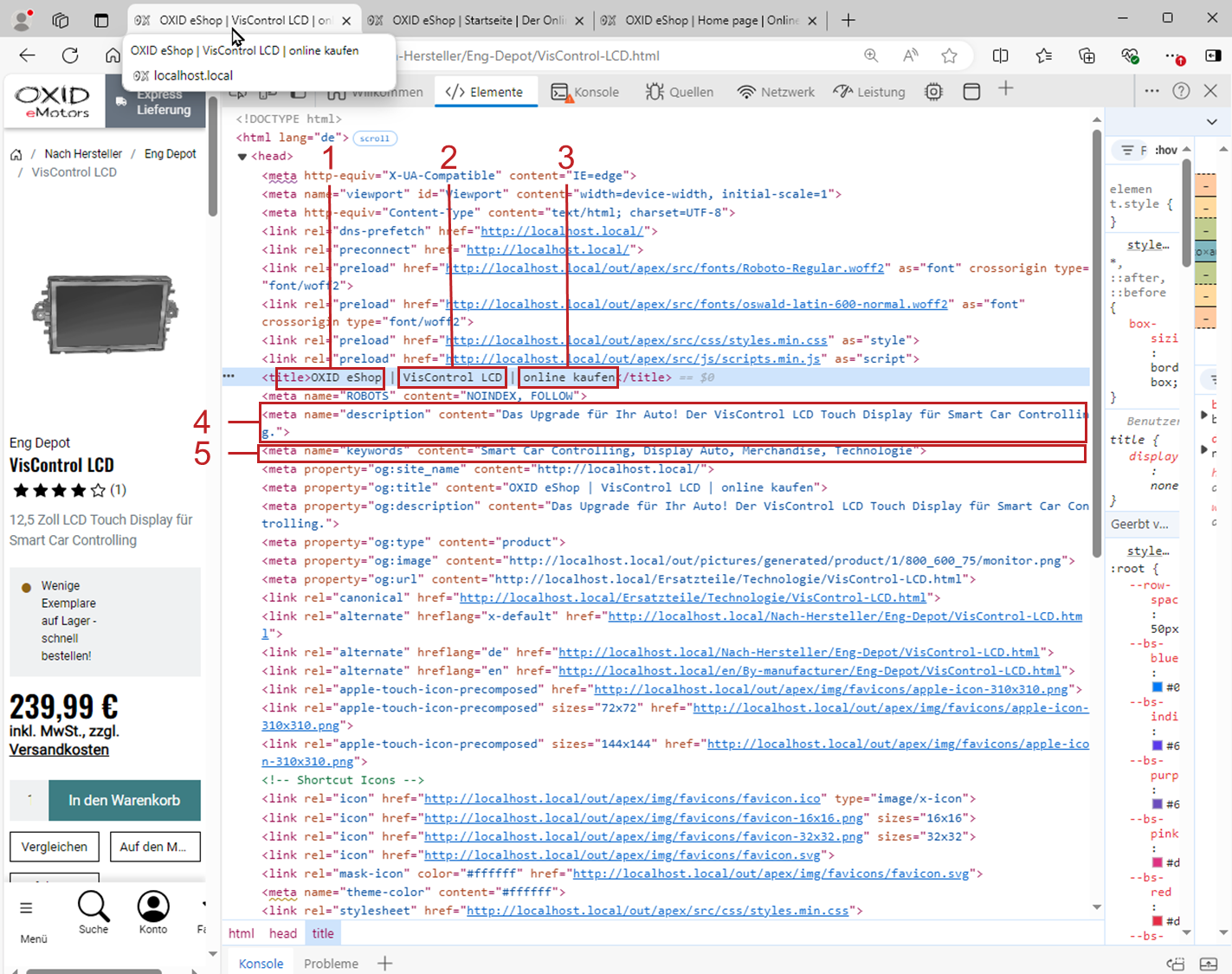Image resolution: width=1232 pixels, height=974 pixels.
Task: Open the shop home breadcrumb icon
Action: [16, 155]
